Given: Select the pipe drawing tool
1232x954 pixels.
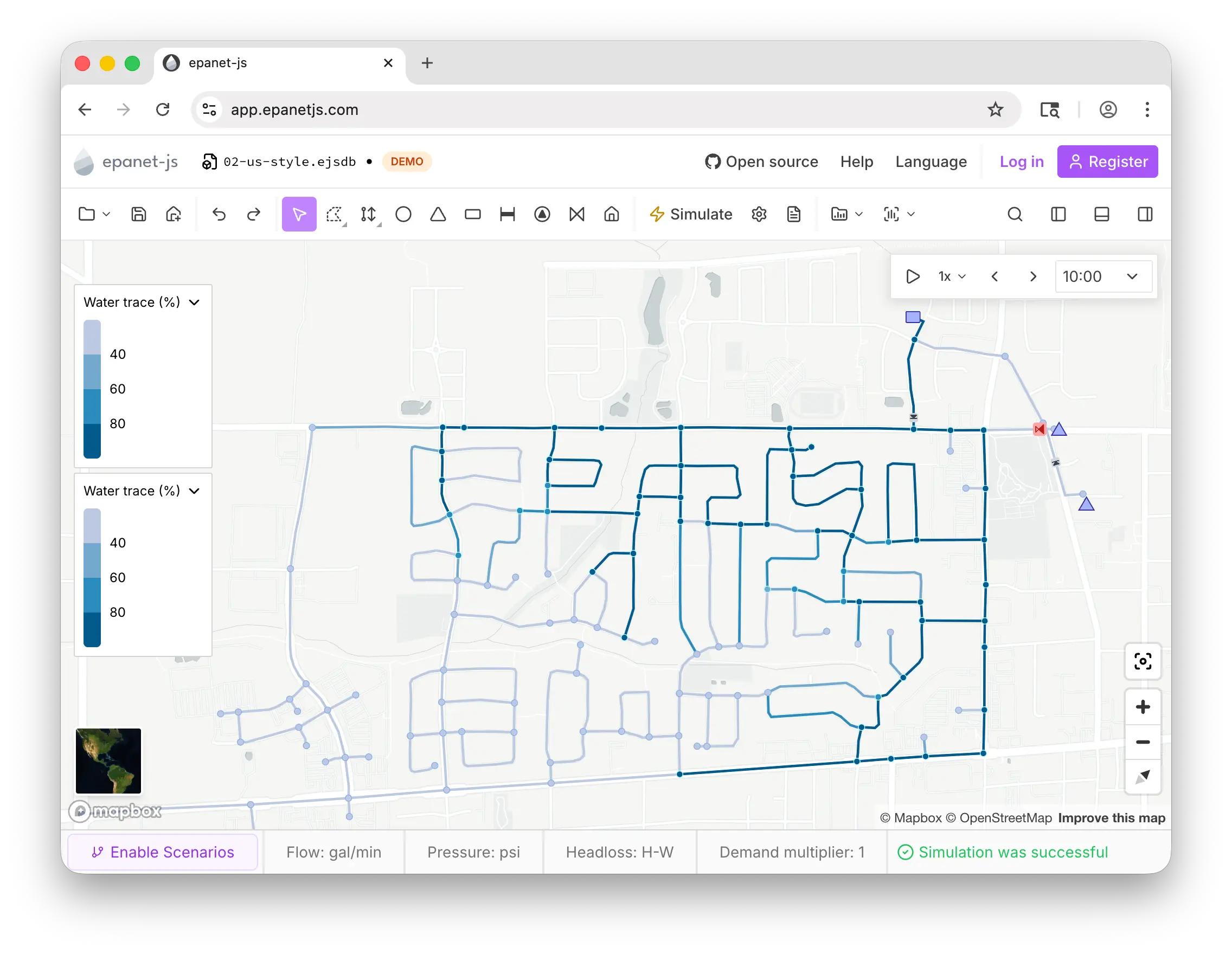Looking at the screenshot, I should coord(508,214).
